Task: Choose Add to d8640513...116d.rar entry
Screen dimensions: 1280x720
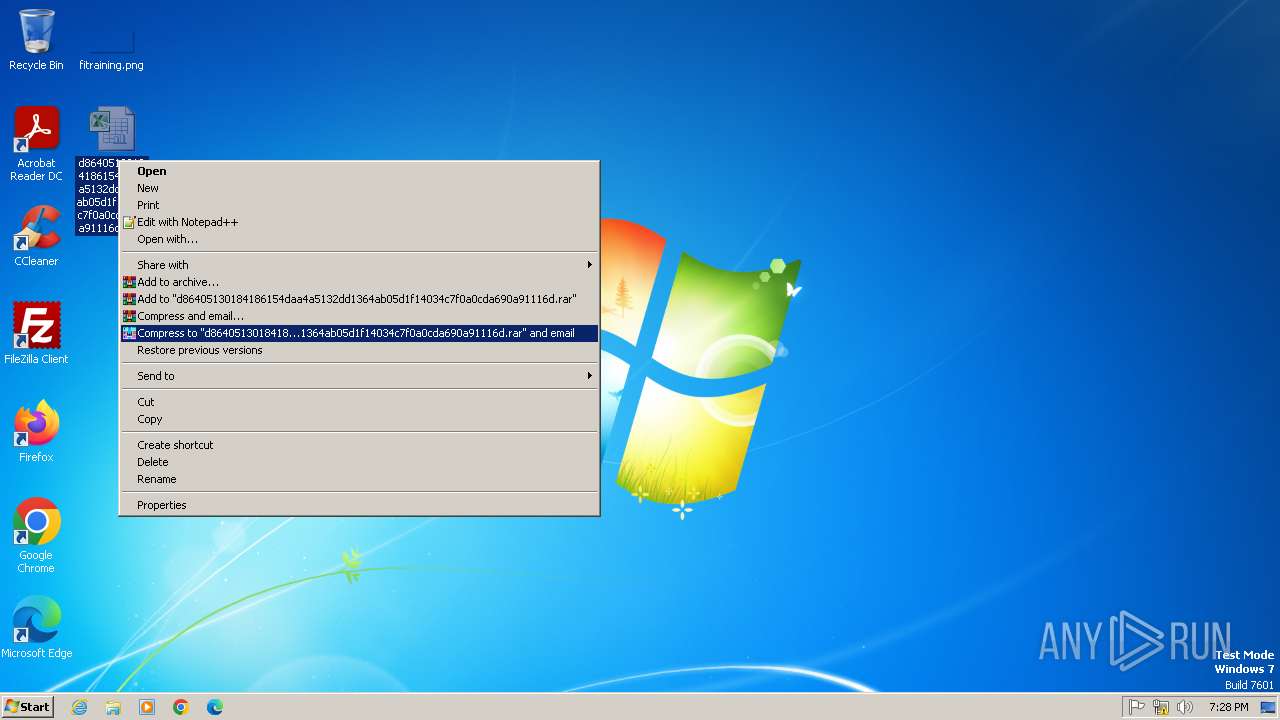Action: [x=359, y=299]
